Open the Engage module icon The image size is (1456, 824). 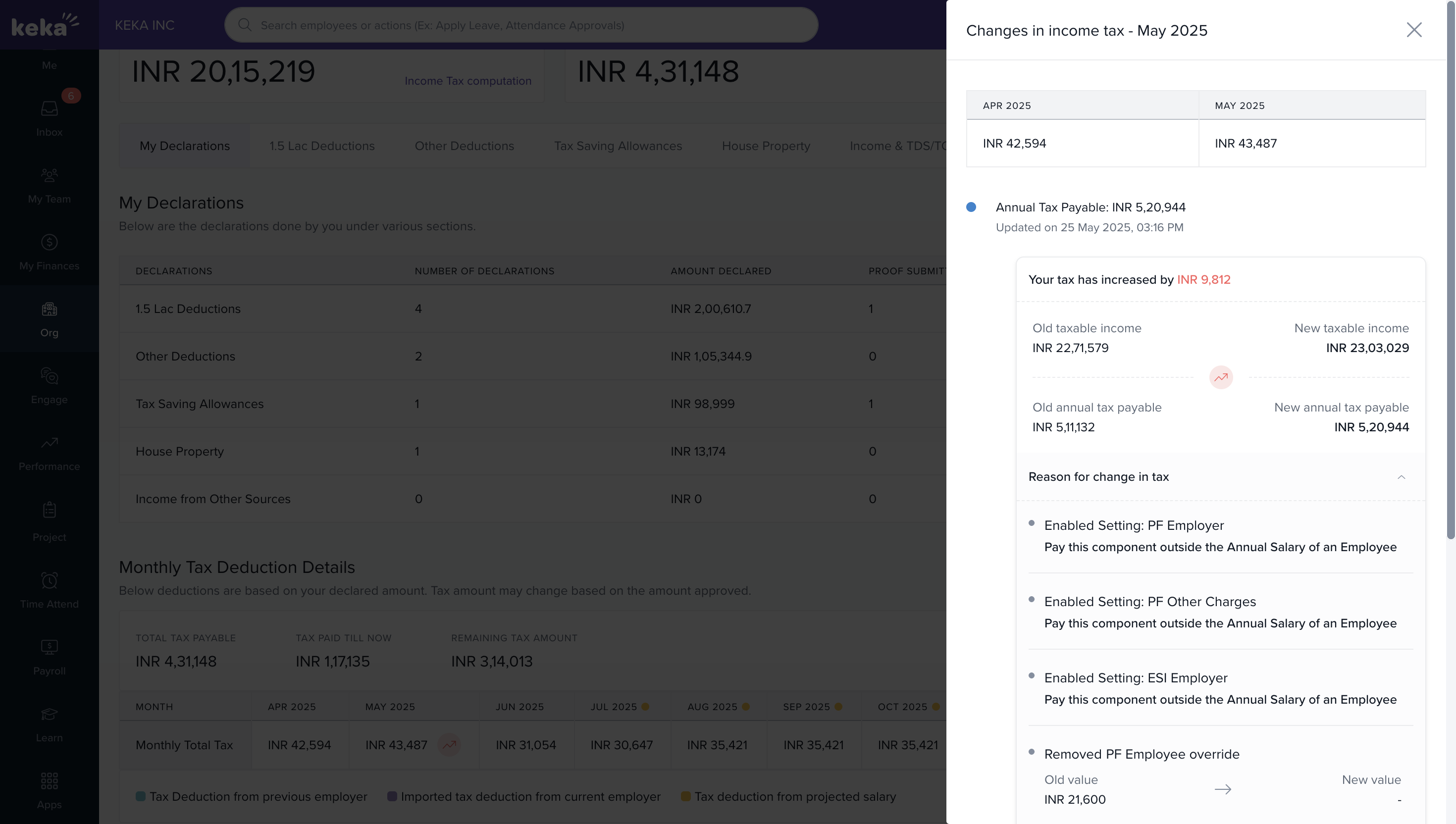click(x=49, y=376)
